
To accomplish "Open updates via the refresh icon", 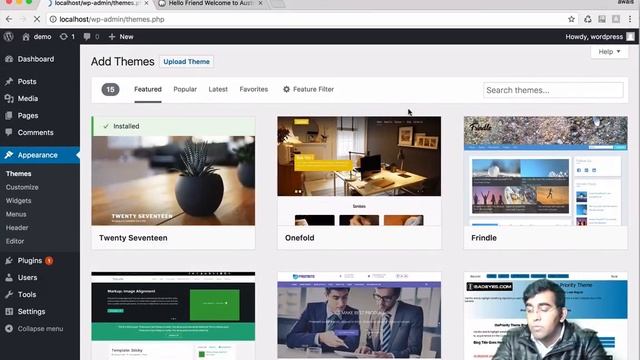I will [63, 37].
